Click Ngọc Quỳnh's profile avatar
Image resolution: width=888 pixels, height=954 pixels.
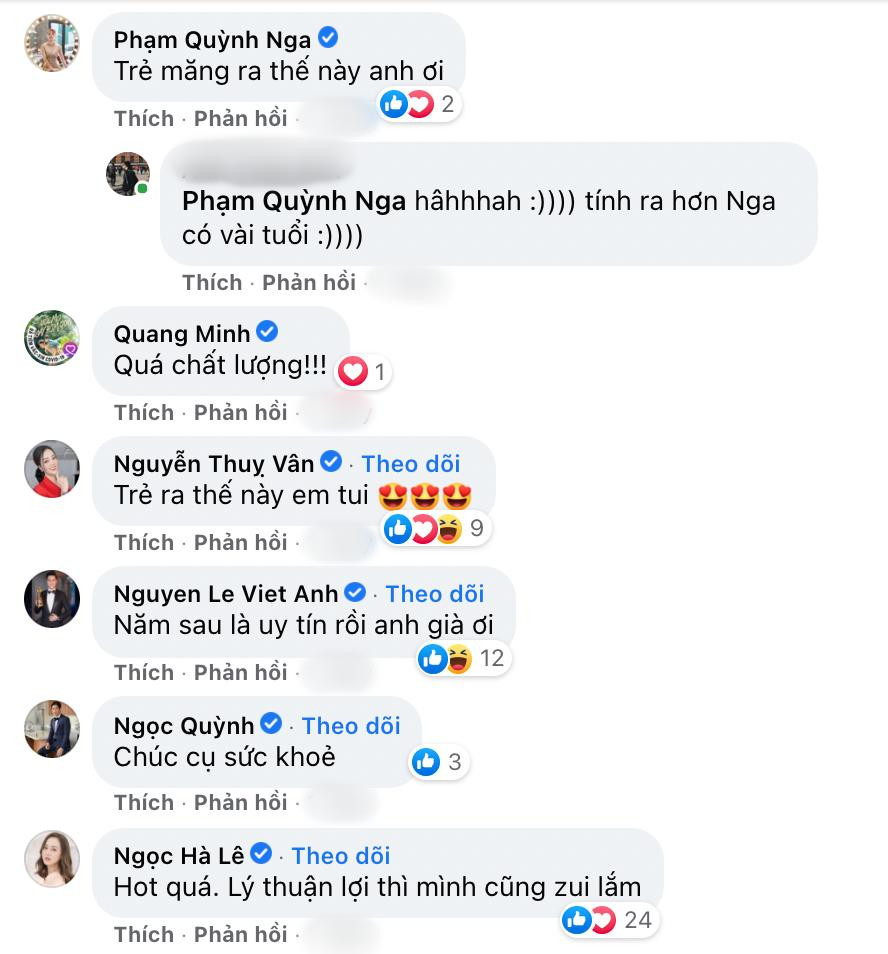[51, 730]
